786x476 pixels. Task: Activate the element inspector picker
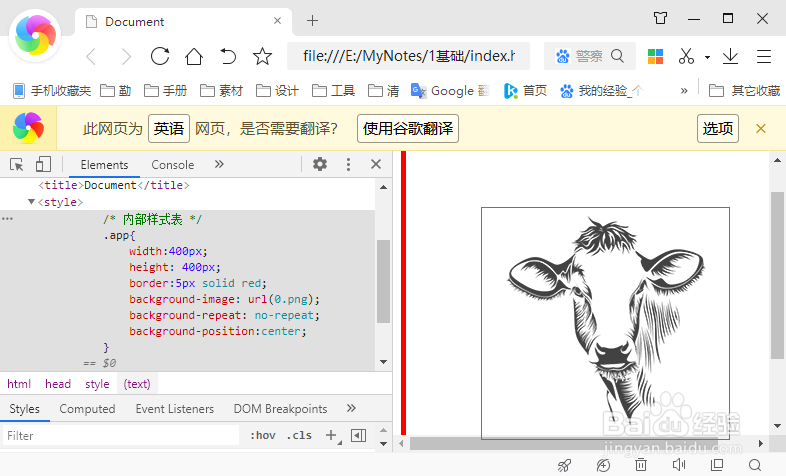click(17, 164)
